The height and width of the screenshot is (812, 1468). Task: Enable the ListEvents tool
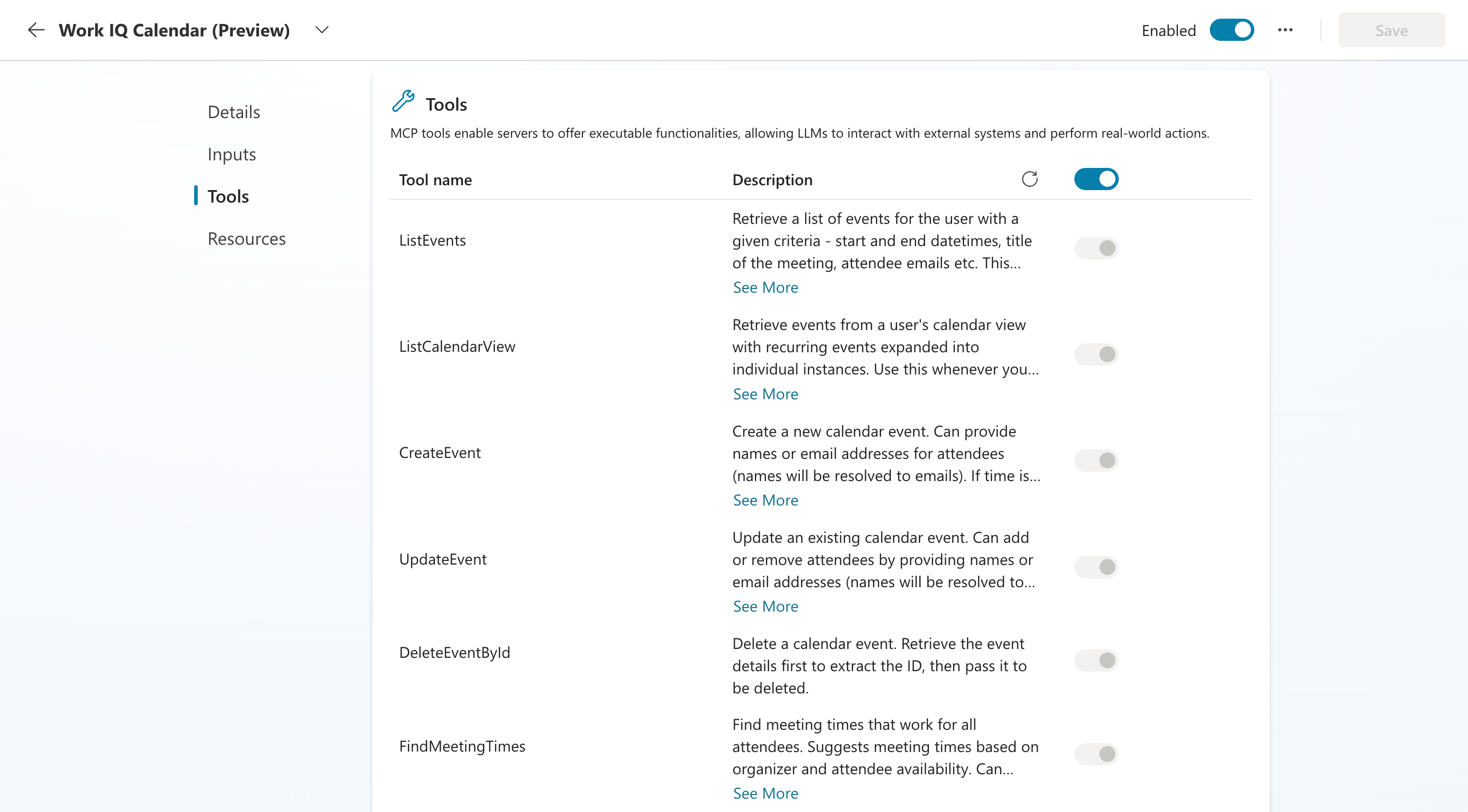[1096, 248]
